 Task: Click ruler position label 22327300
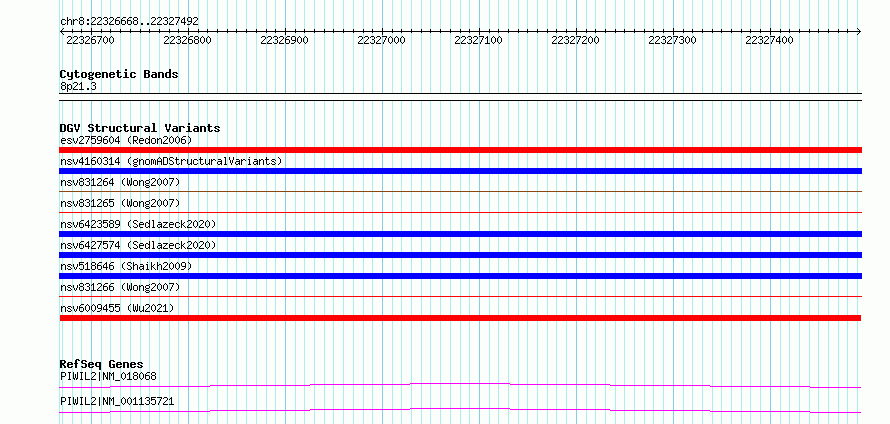pyautogui.click(x=673, y=40)
